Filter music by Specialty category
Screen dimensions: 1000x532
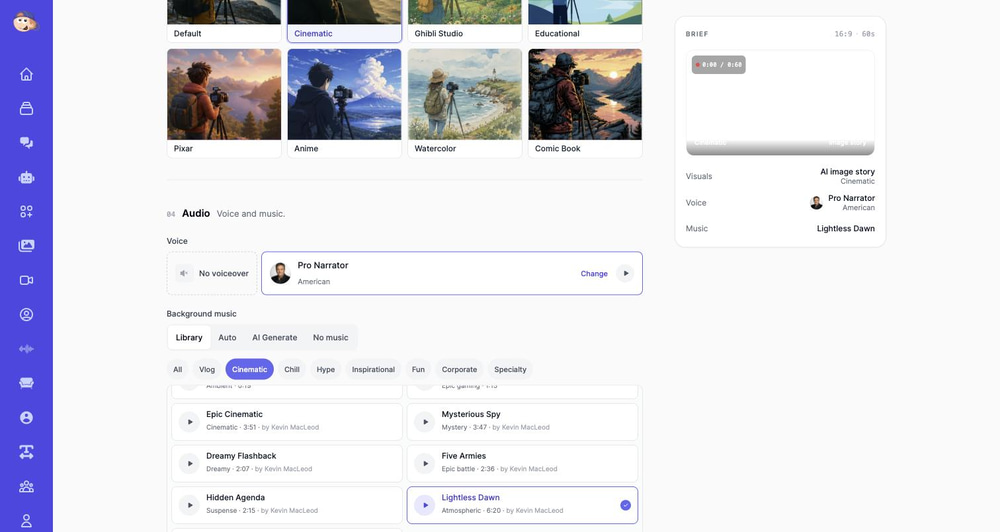click(x=510, y=369)
